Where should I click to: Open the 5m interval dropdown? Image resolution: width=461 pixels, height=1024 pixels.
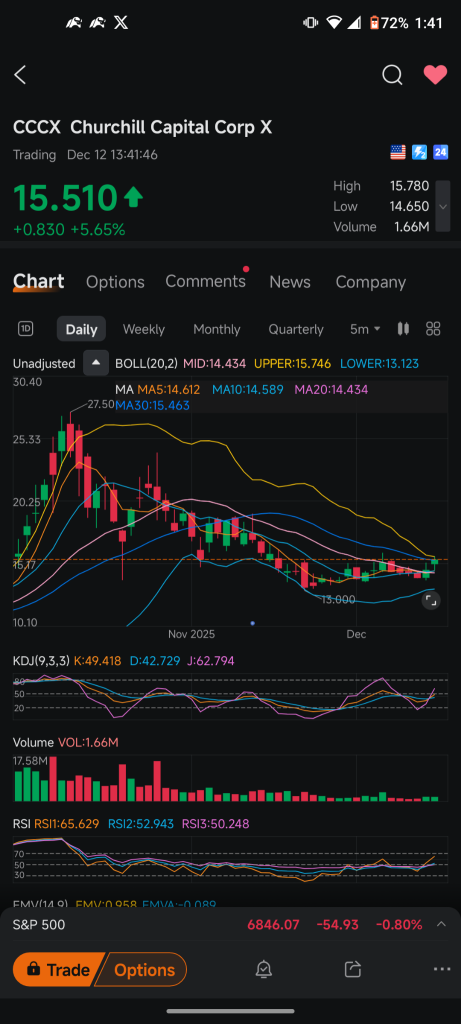pos(365,329)
